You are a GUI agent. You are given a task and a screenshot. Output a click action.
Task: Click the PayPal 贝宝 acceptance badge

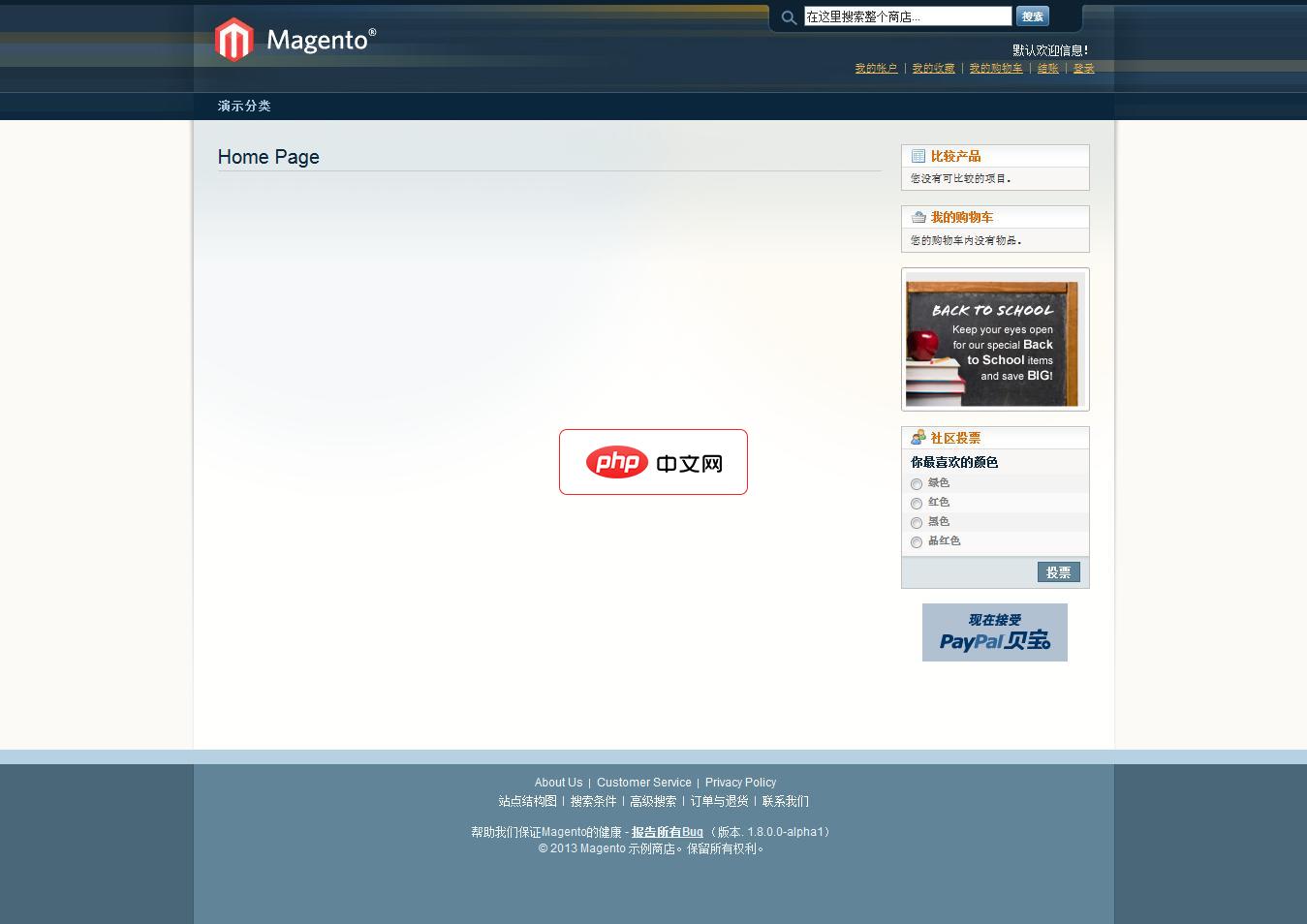(994, 632)
